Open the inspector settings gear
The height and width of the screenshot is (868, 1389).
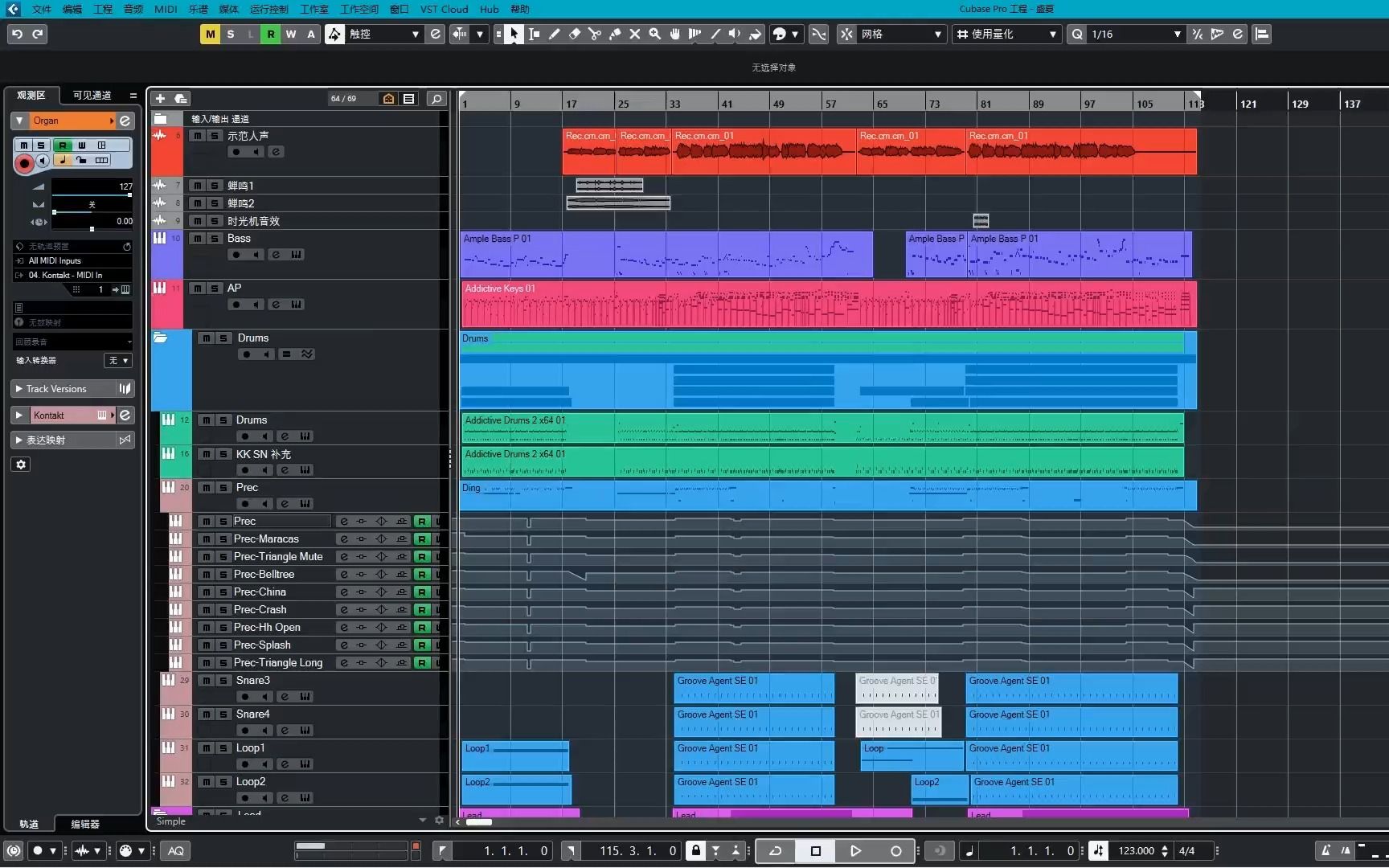pos(21,464)
